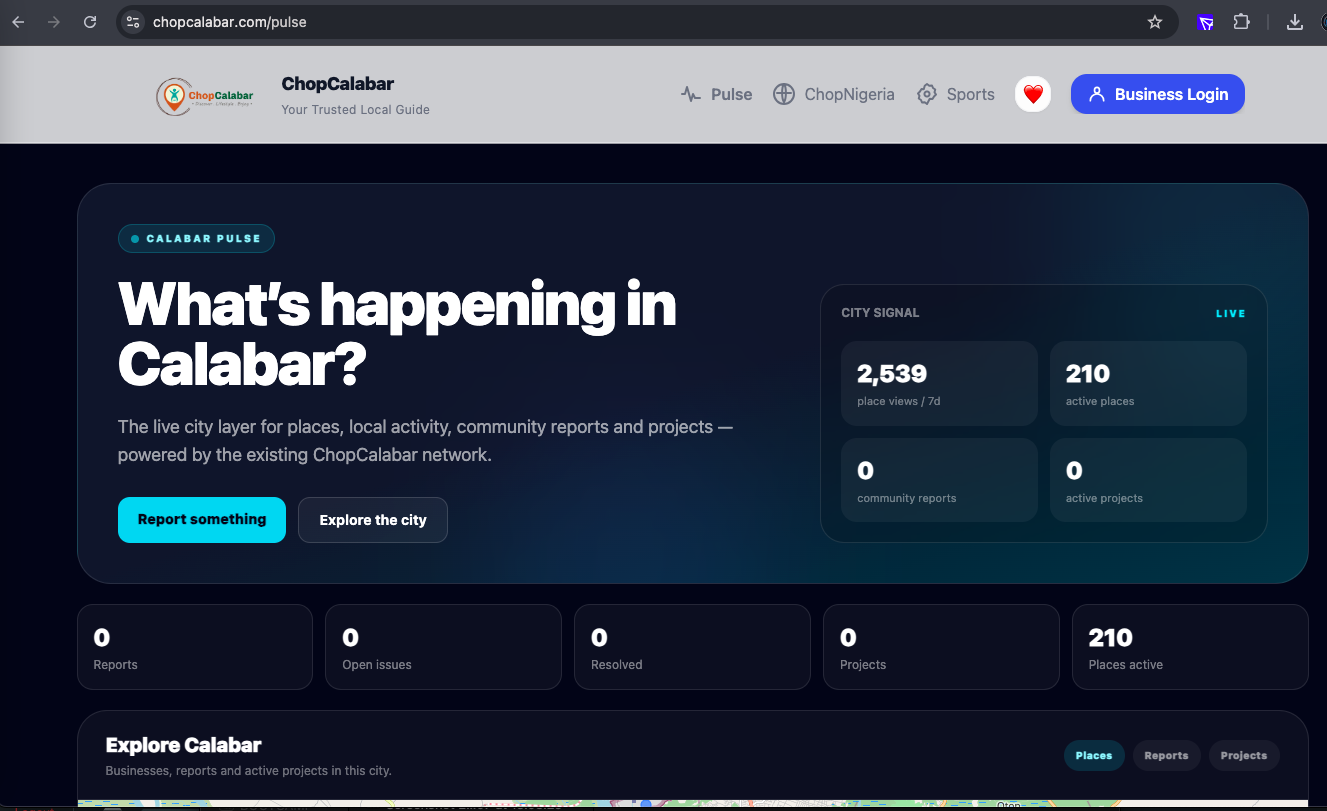Open site information icon in address bar
1327x811 pixels.
tap(134, 22)
